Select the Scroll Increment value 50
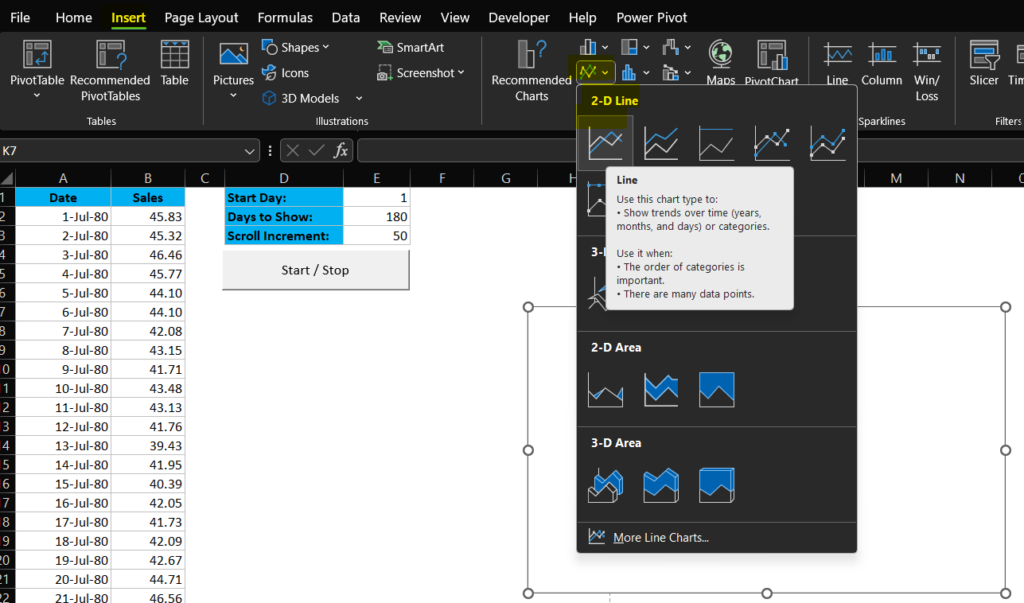1024x603 pixels. click(x=377, y=236)
